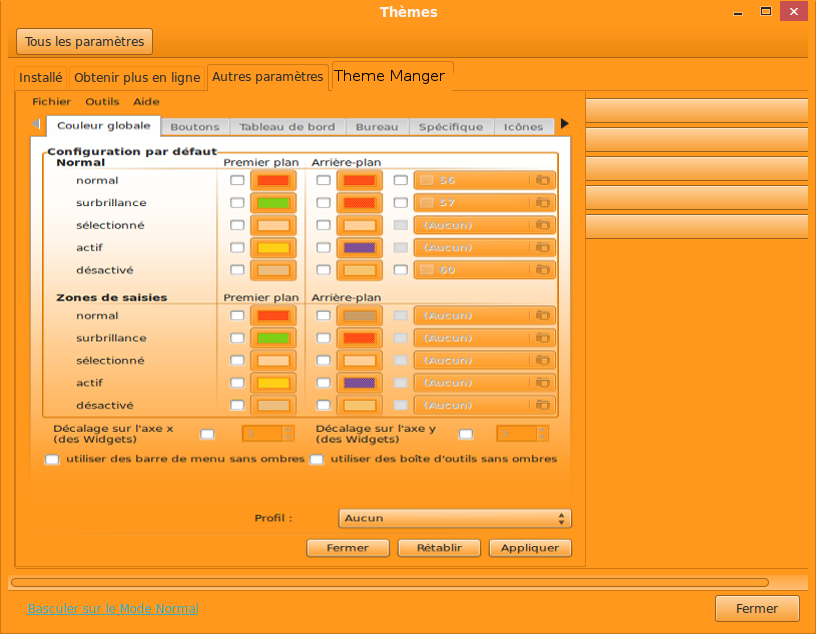Enable utiliser des barre de menu sans ombres
The height and width of the screenshot is (634, 816).
point(52,459)
